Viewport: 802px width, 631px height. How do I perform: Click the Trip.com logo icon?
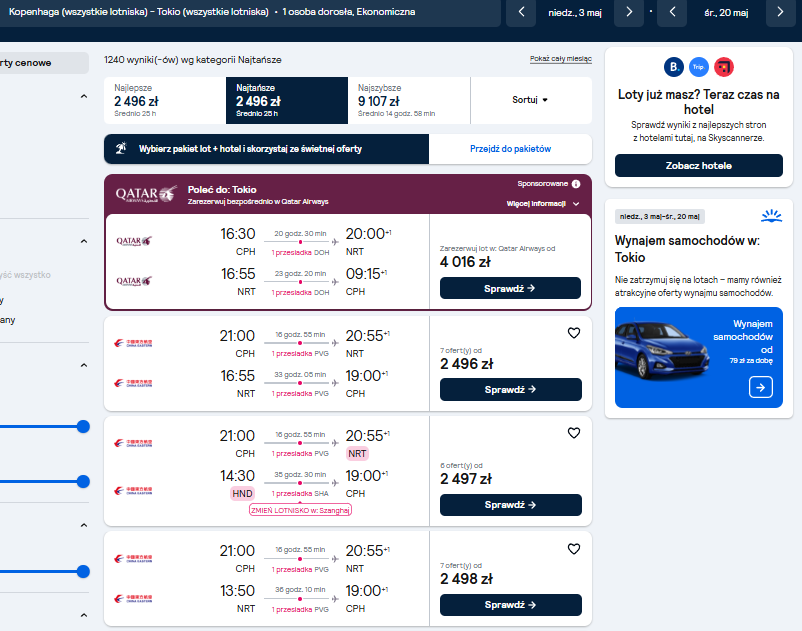tap(699, 67)
